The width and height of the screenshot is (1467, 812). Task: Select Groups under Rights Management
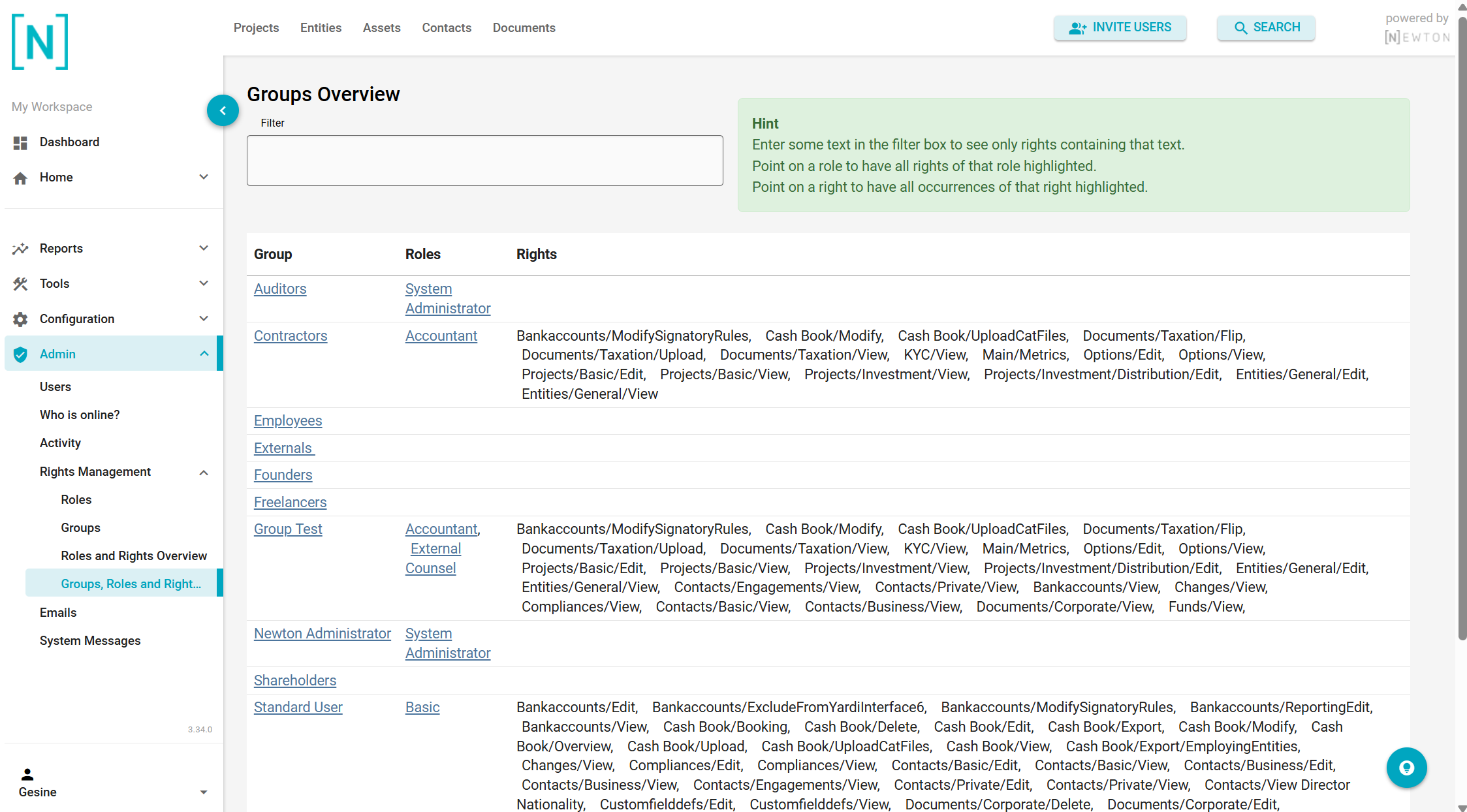[81, 527]
